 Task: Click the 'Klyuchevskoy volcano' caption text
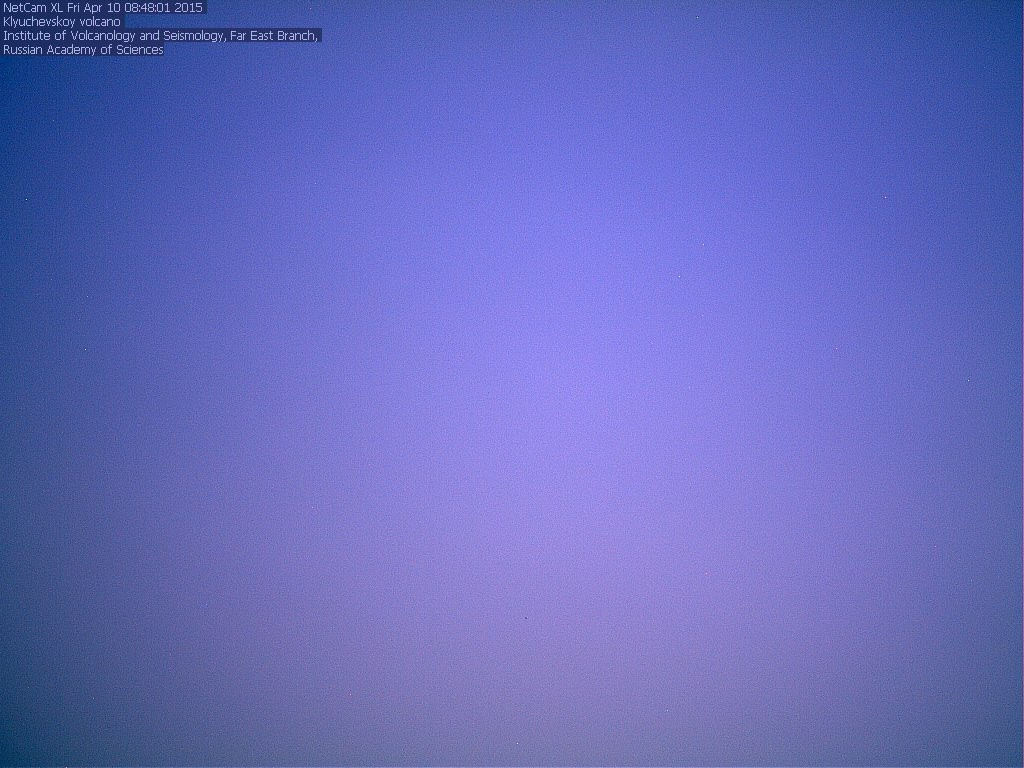pyautogui.click(x=62, y=22)
